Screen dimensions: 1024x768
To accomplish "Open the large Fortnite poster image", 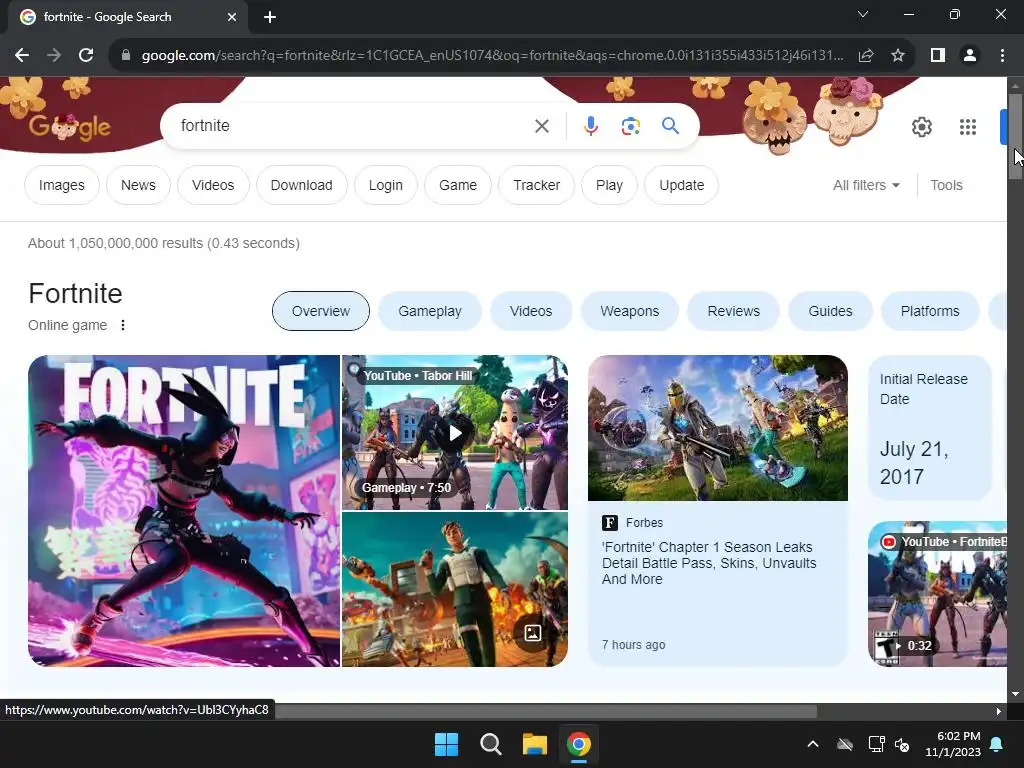I will (x=184, y=511).
